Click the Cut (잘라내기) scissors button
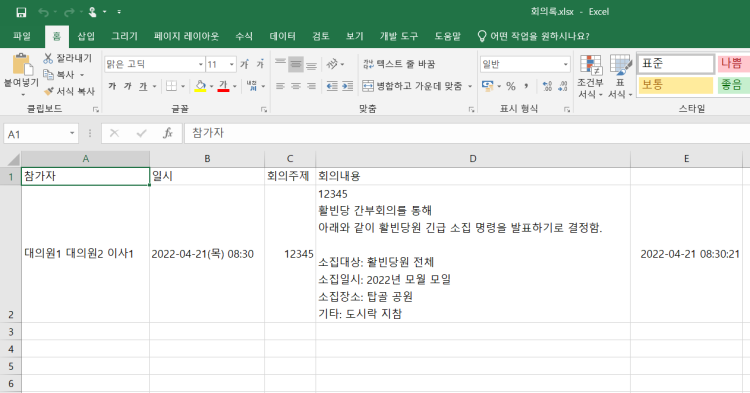Image resolution: width=750 pixels, height=393 pixels. [67, 58]
